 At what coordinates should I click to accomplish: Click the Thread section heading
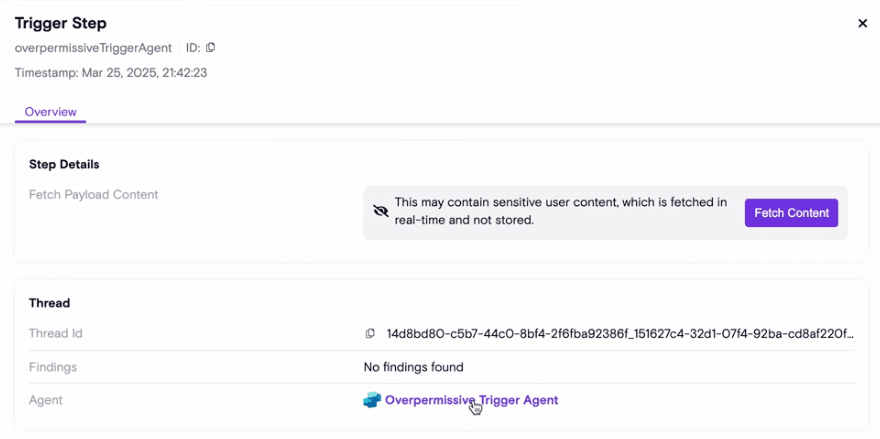(49, 303)
